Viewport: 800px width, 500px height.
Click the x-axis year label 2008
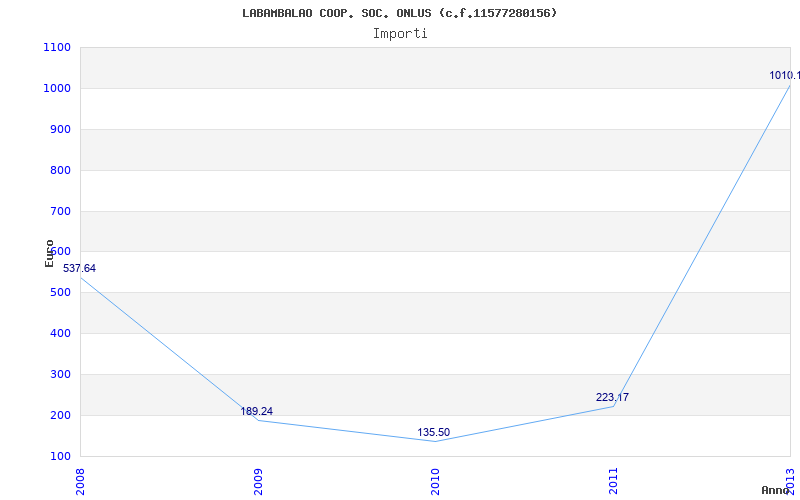click(81, 481)
